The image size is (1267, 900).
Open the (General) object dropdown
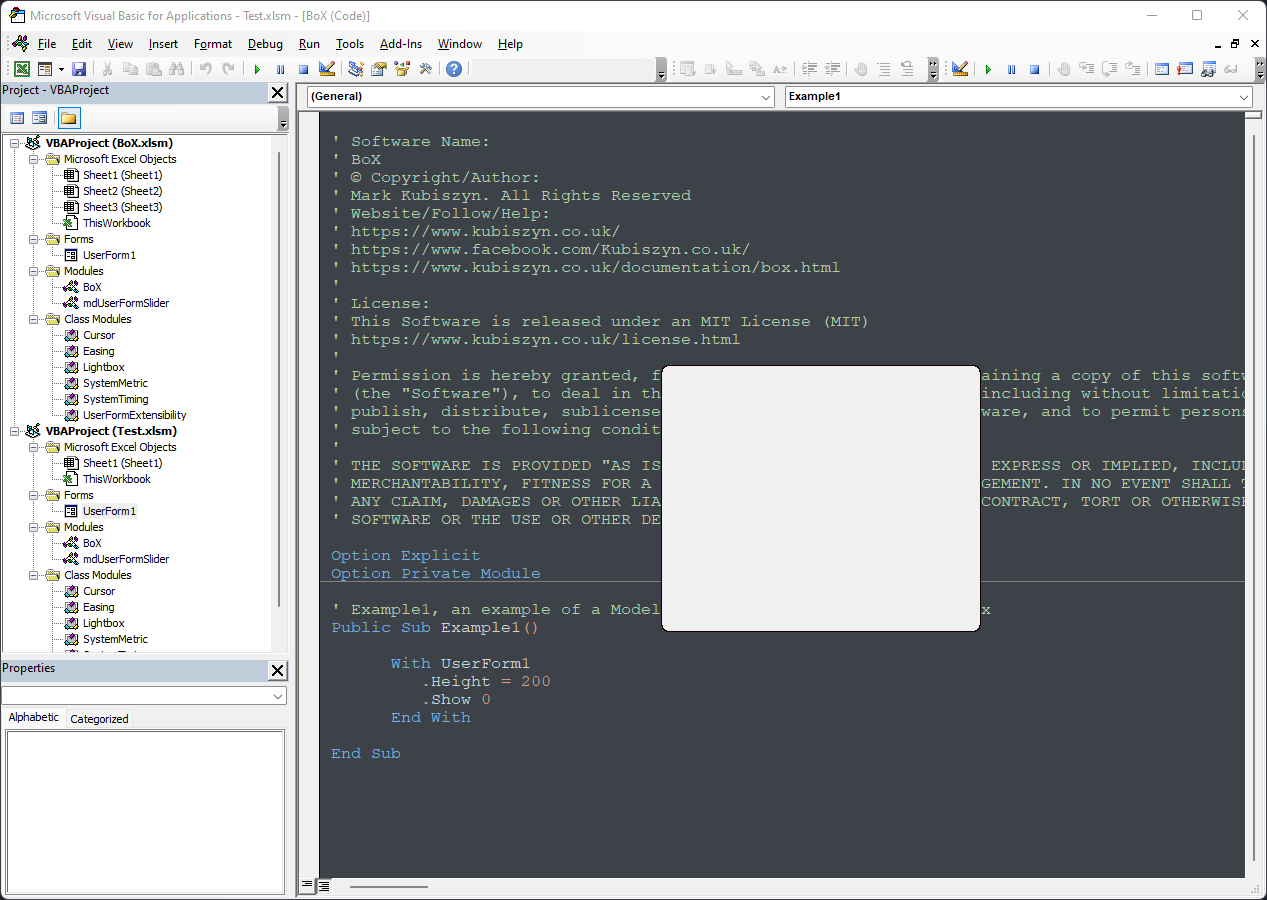point(766,97)
